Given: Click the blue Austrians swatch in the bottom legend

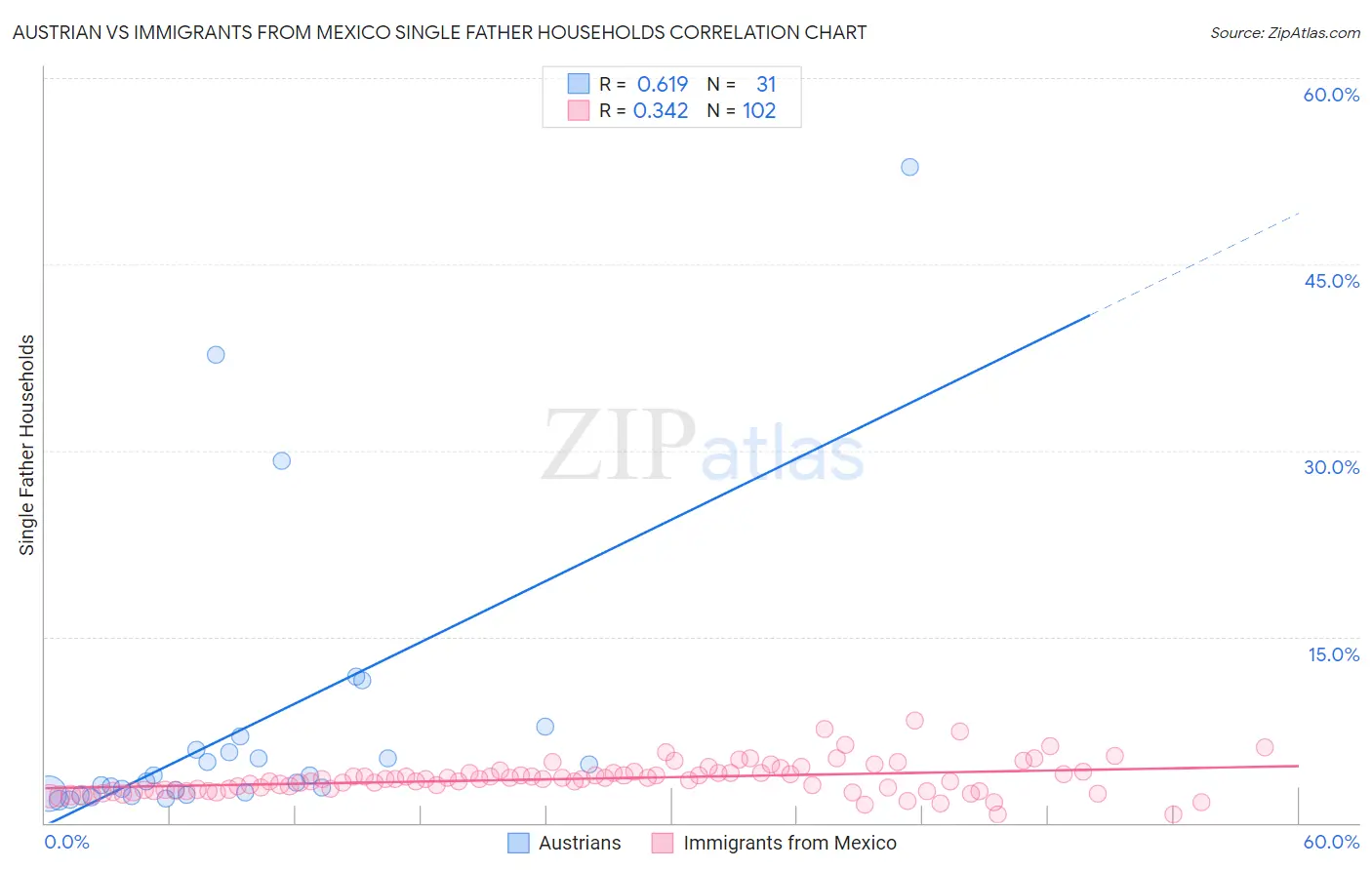Looking at the screenshot, I should [518, 843].
